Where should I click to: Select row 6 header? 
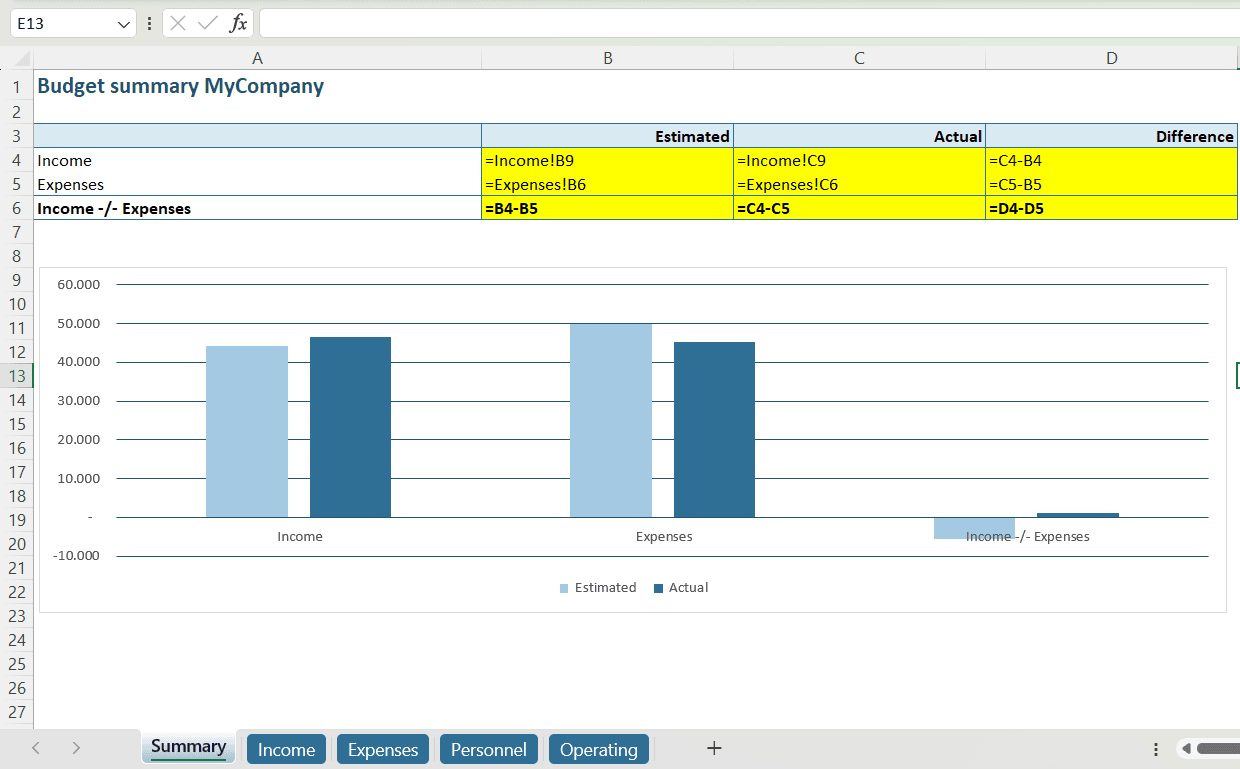(16, 208)
